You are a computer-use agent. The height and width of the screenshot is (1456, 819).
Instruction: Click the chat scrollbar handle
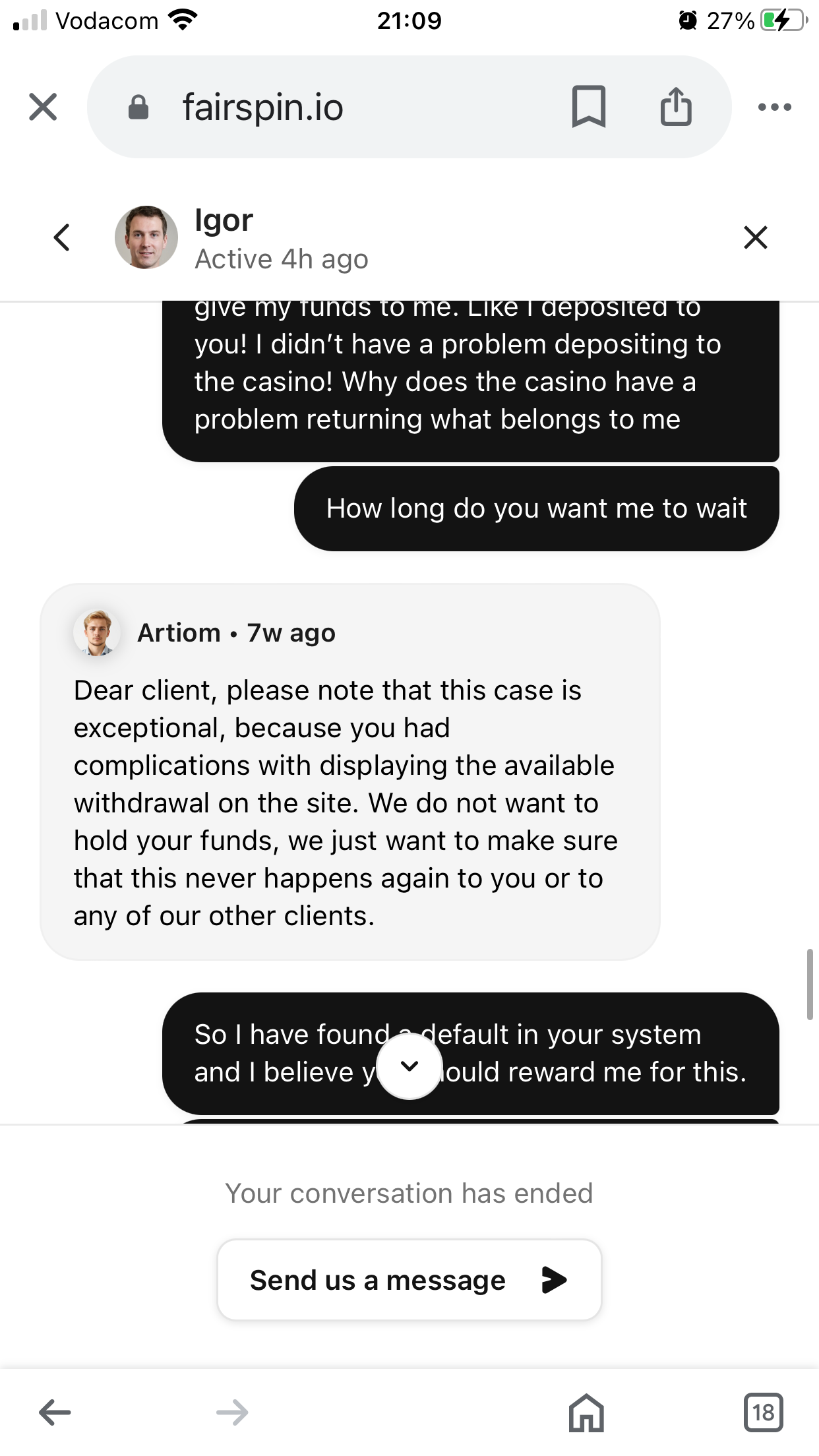click(810, 985)
